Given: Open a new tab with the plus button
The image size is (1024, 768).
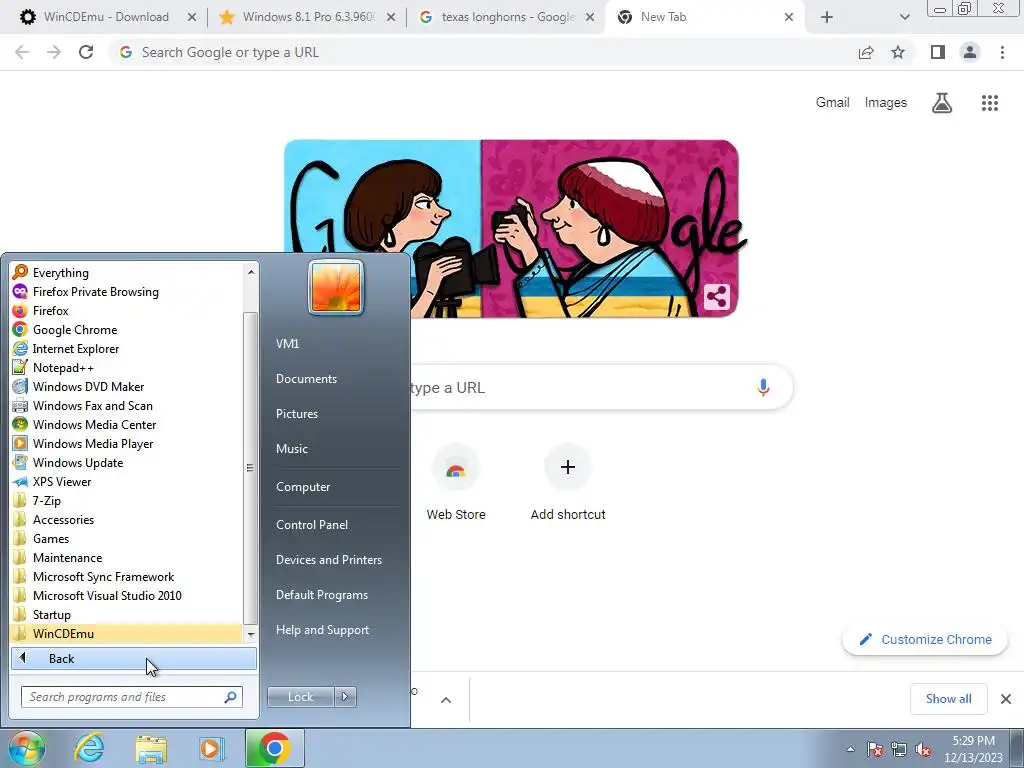Looking at the screenshot, I should [827, 18].
